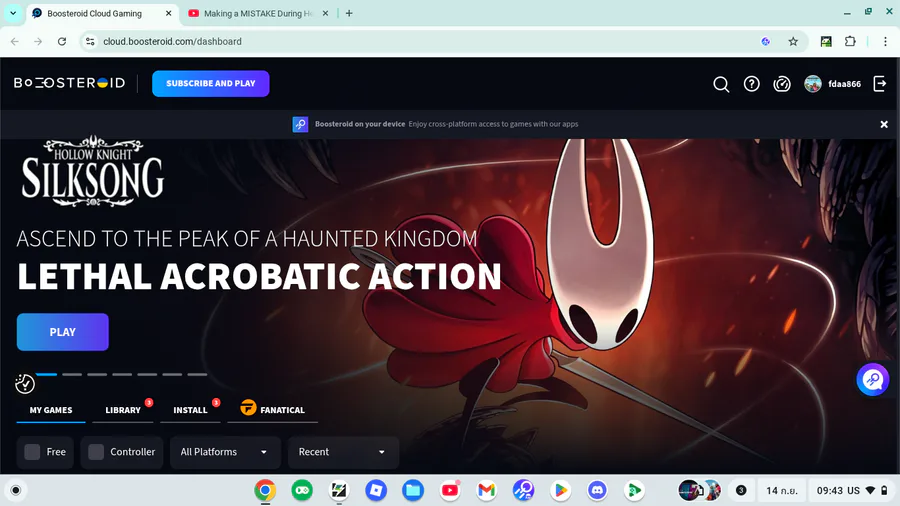
Task: Click the Fanatical store logo icon
Action: click(x=248, y=407)
